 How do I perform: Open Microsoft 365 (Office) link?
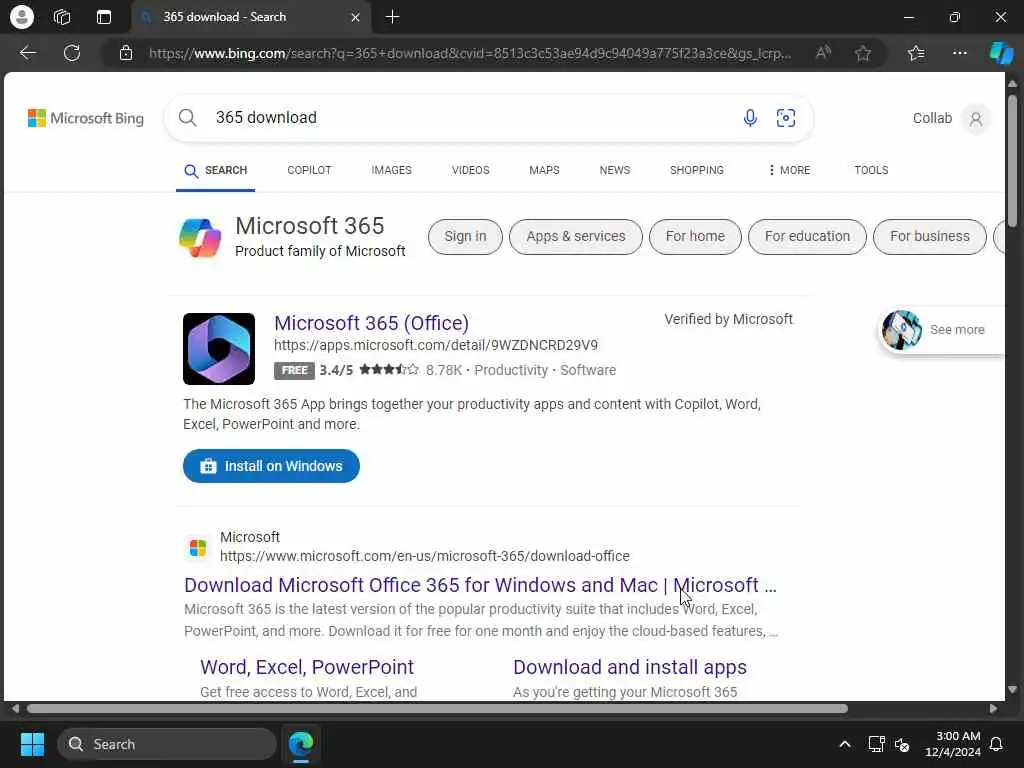click(372, 323)
